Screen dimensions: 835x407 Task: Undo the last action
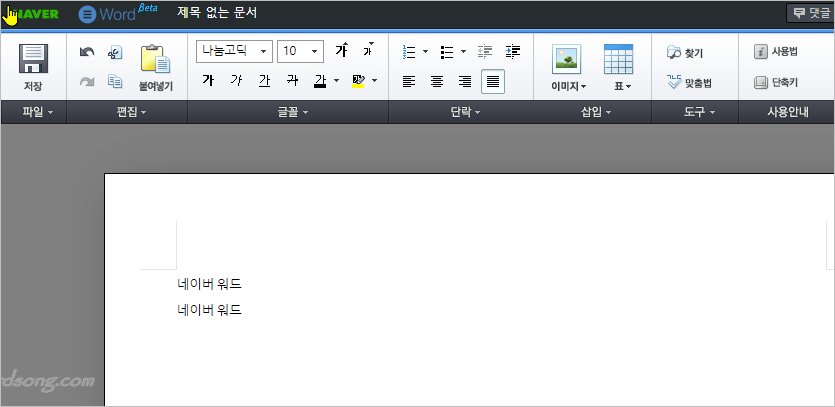pos(86,53)
